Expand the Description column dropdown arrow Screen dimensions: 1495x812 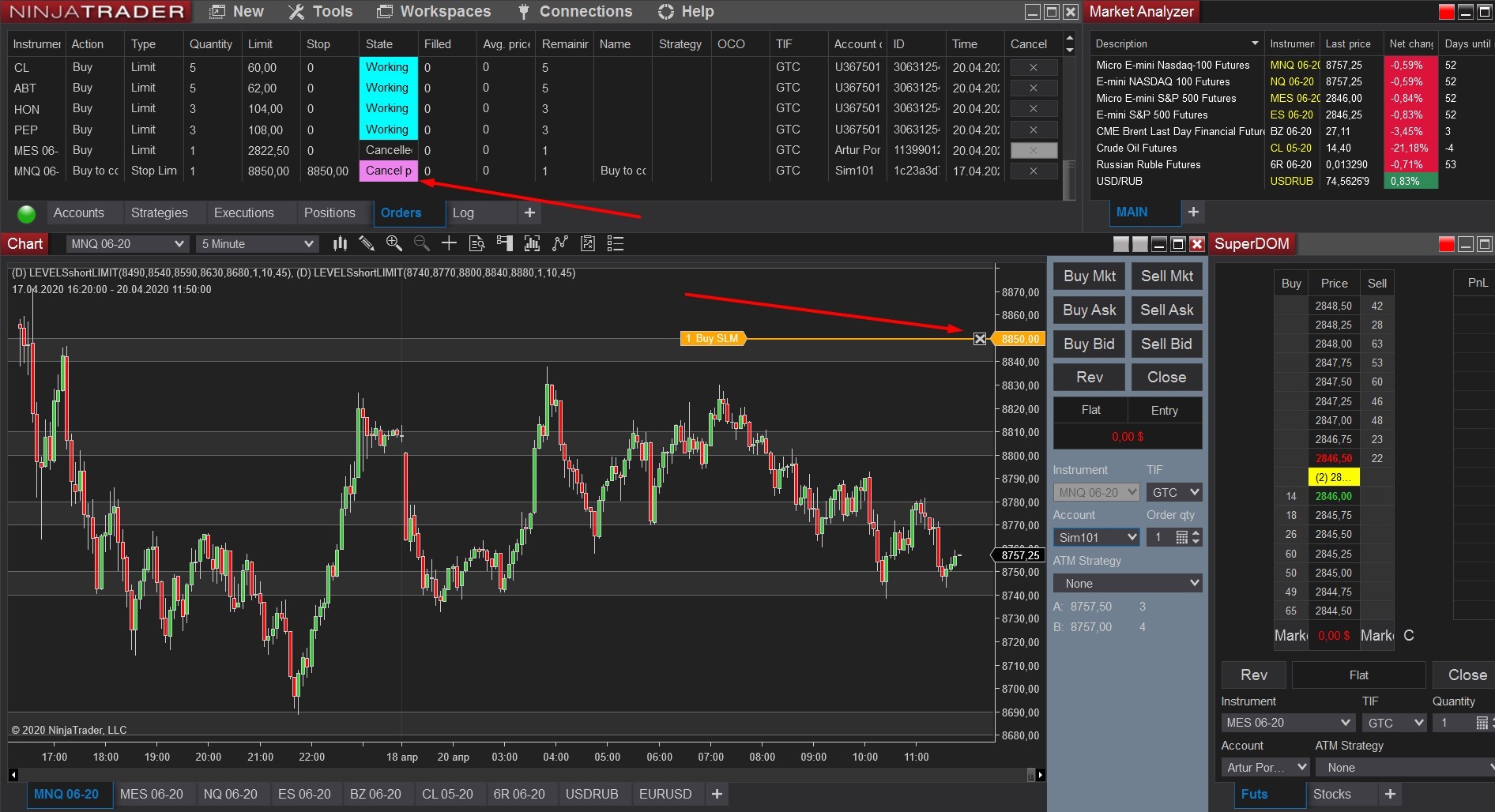tap(1255, 43)
